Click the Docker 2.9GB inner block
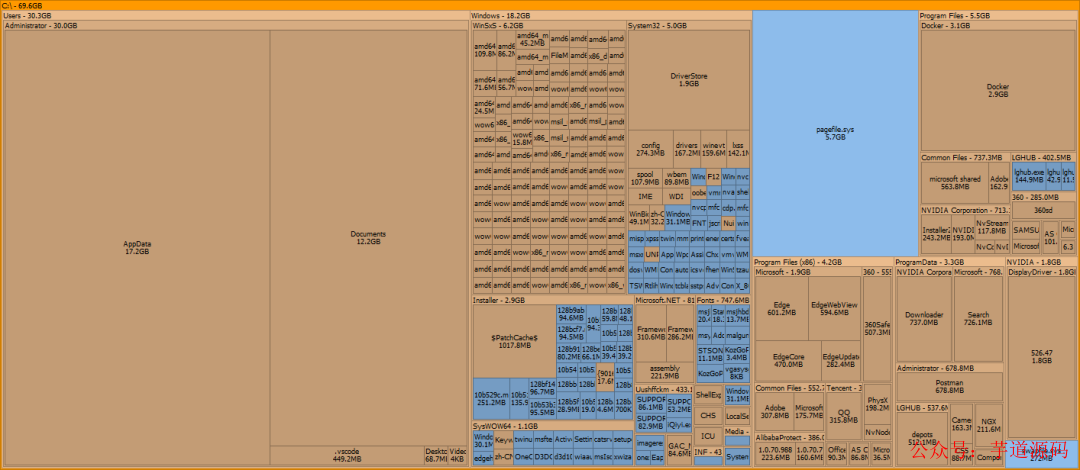Image resolution: width=1080 pixels, height=470 pixels. pos(997,91)
